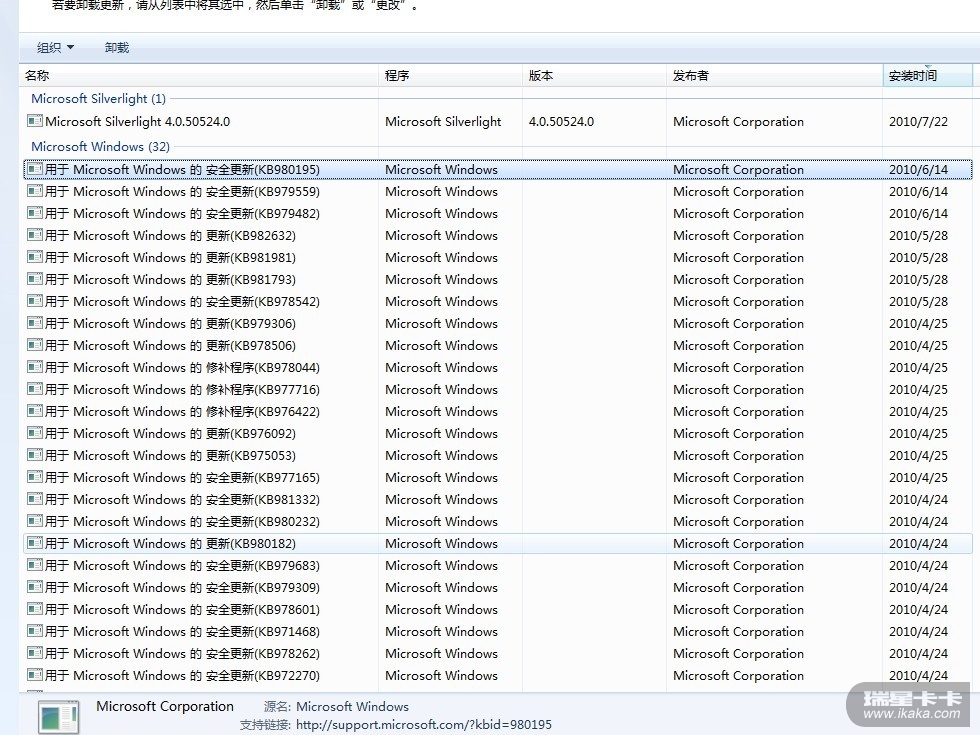
Task: Click icon next to KB978542 update
Action: coord(35,301)
